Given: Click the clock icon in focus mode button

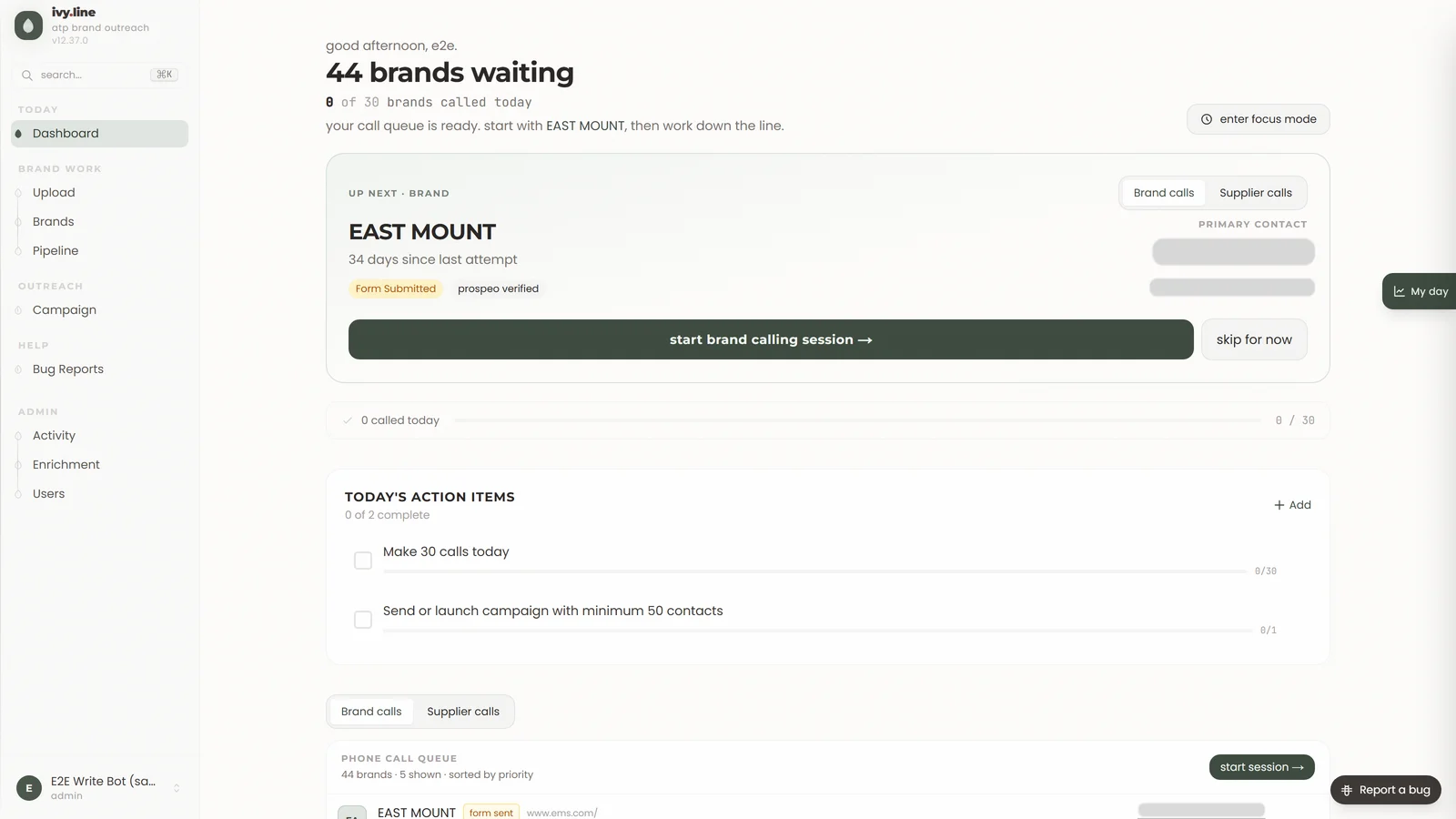Looking at the screenshot, I should [1207, 119].
